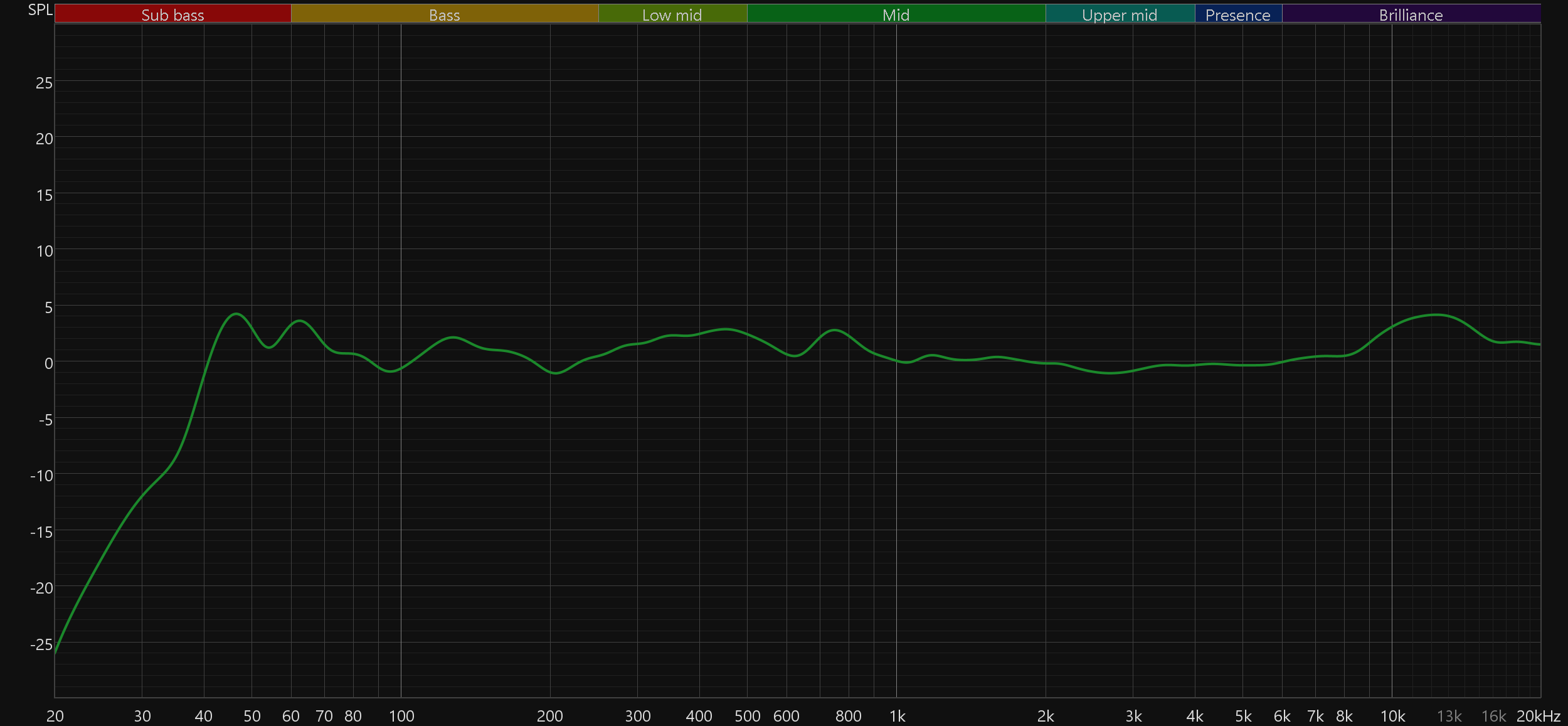Click the 20 Hz axis label

55,716
